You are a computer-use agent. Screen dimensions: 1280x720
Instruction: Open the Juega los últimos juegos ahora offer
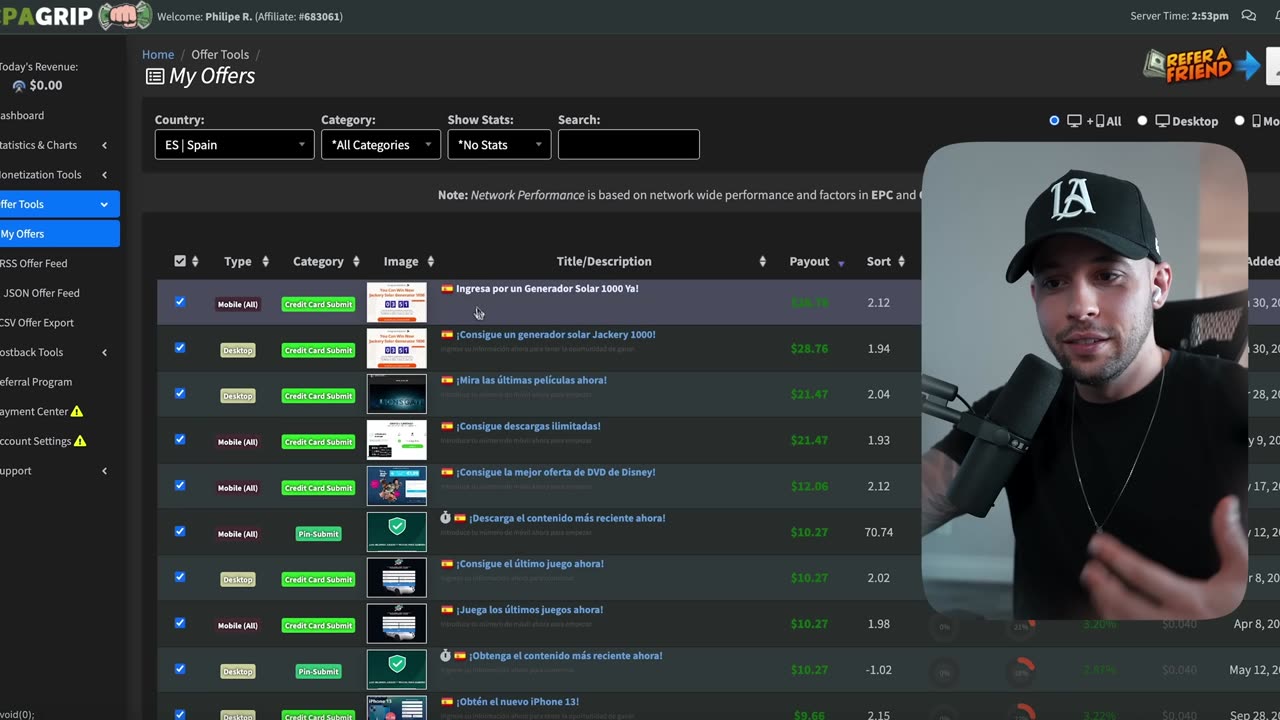[530, 610]
